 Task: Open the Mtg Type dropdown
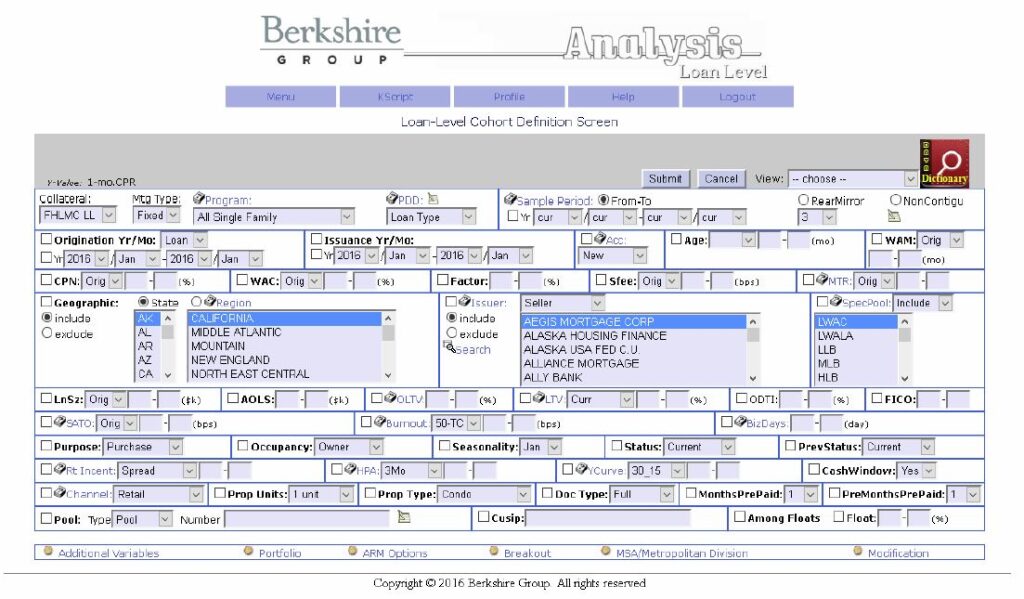point(156,215)
